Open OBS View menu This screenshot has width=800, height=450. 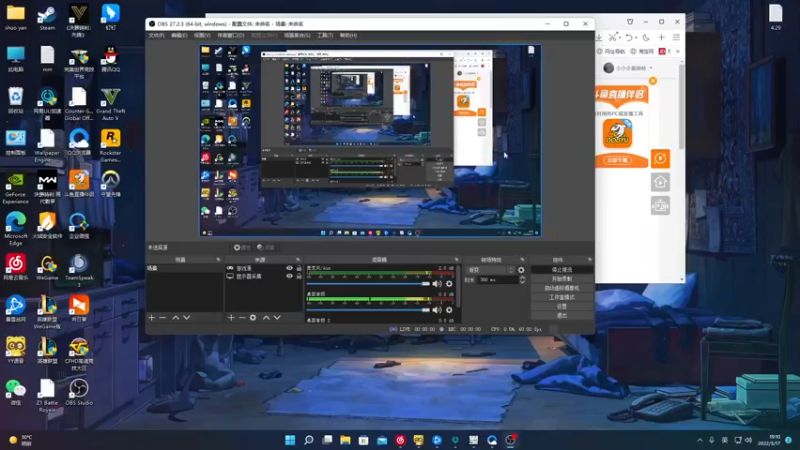202,35
